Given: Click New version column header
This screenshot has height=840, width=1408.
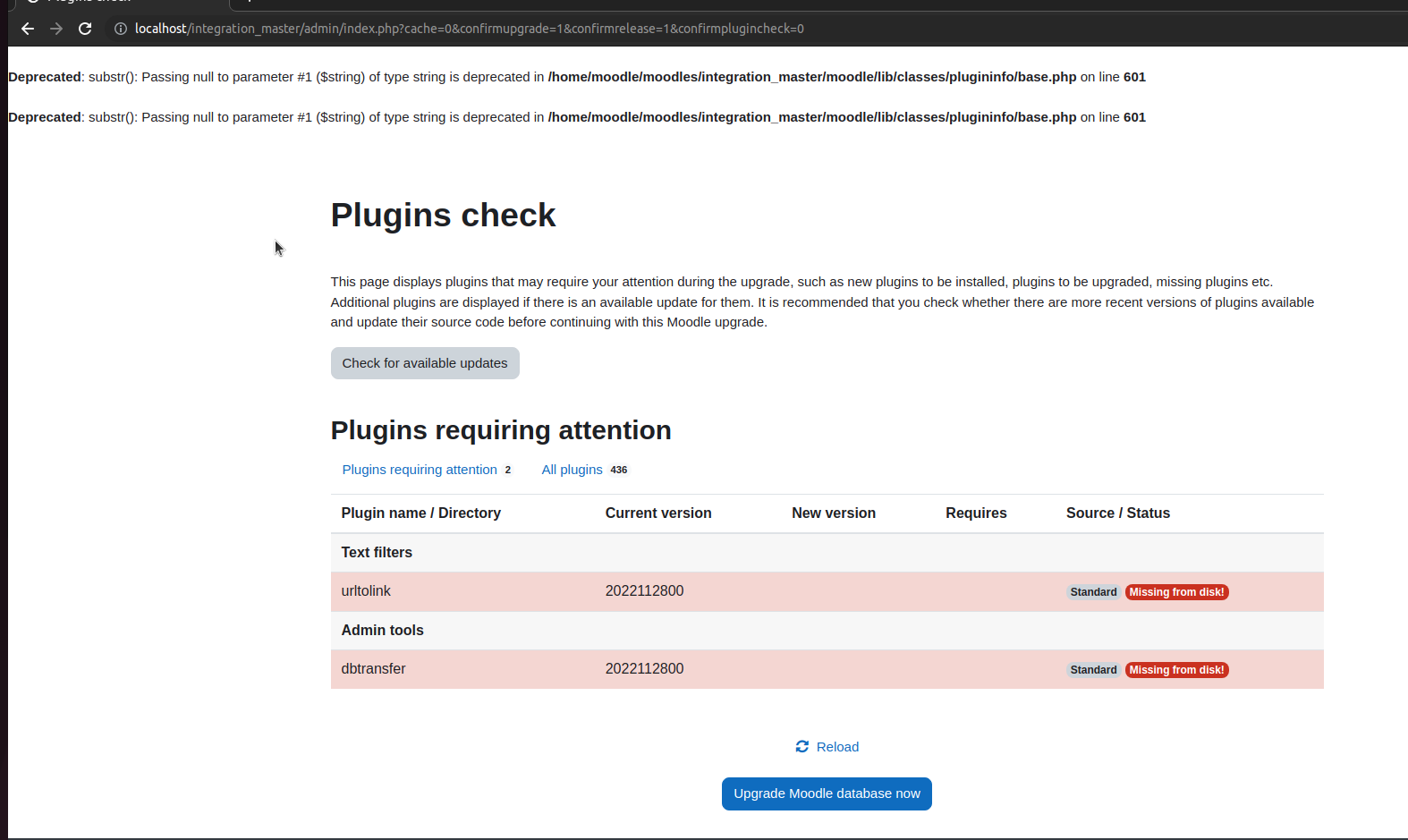Looking at the screenshot, I should pyautogui.click(x=834, y=513).
